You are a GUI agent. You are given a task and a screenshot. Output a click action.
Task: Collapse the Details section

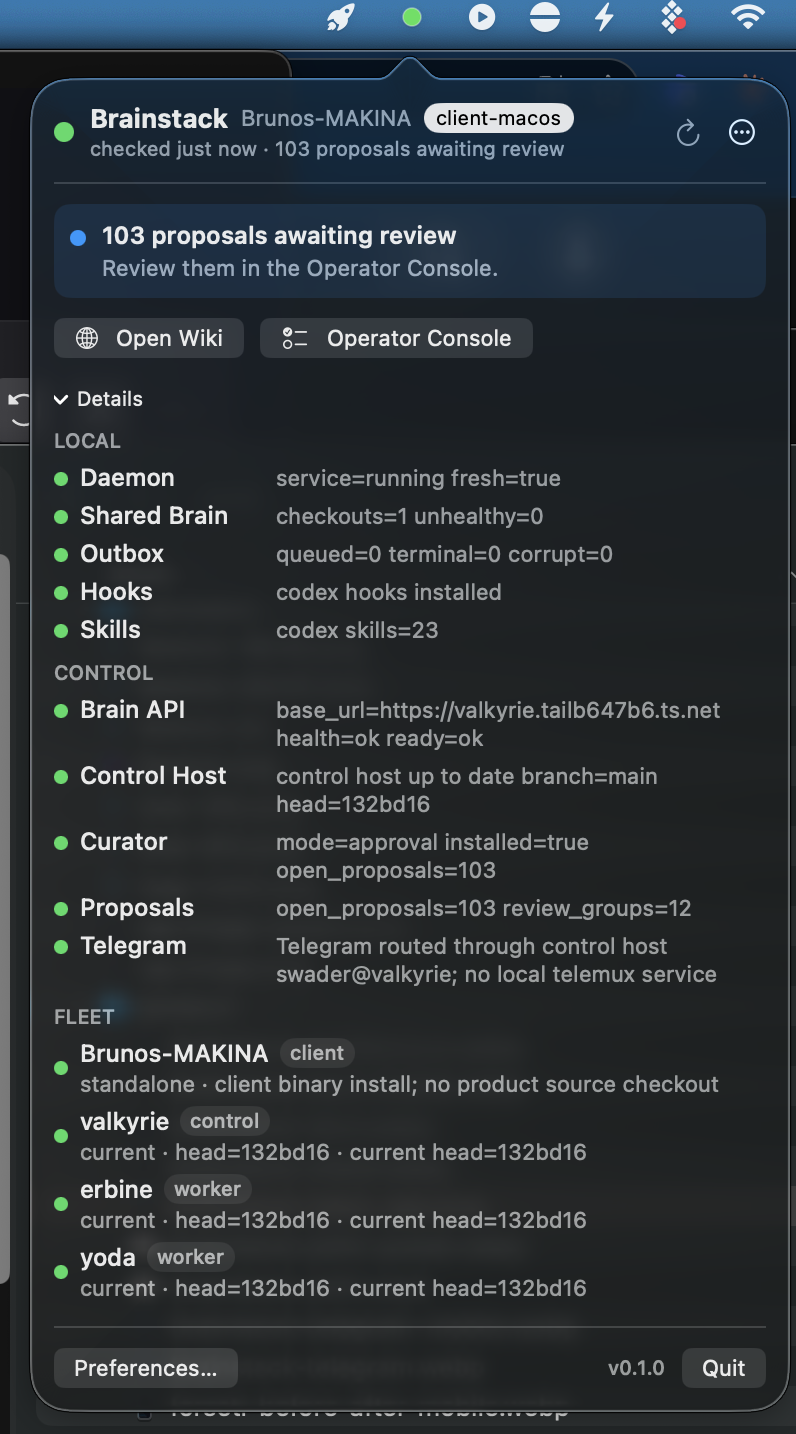coord(98,399)
